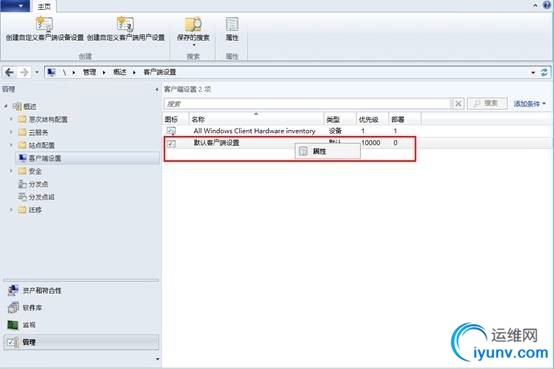
Task: Click 客户端设置 in the breadcrumb path
Action: tap(160, 72)
